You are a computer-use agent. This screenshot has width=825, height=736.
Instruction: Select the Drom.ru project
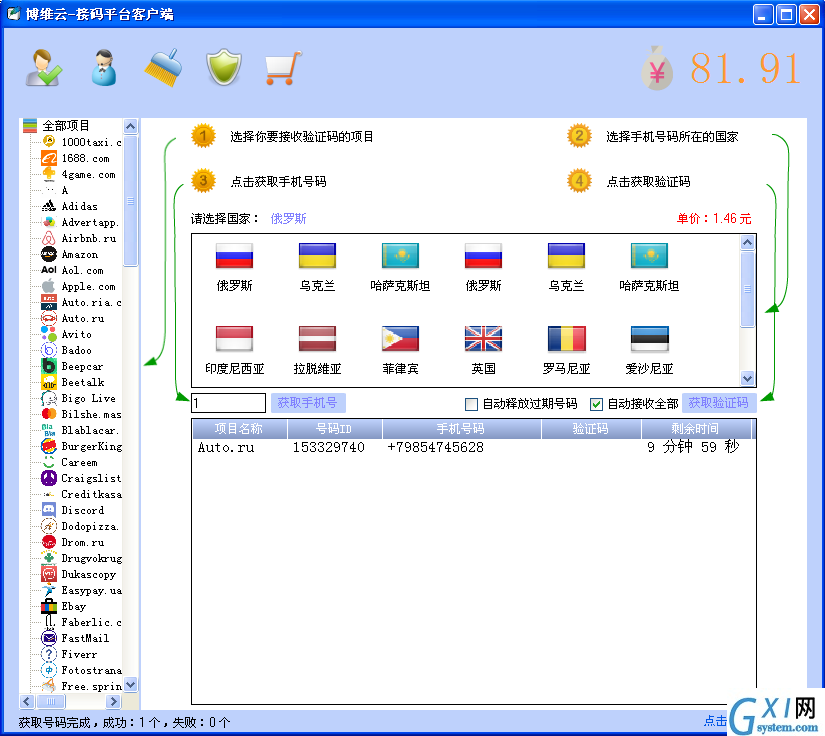(x=82, y=542)
